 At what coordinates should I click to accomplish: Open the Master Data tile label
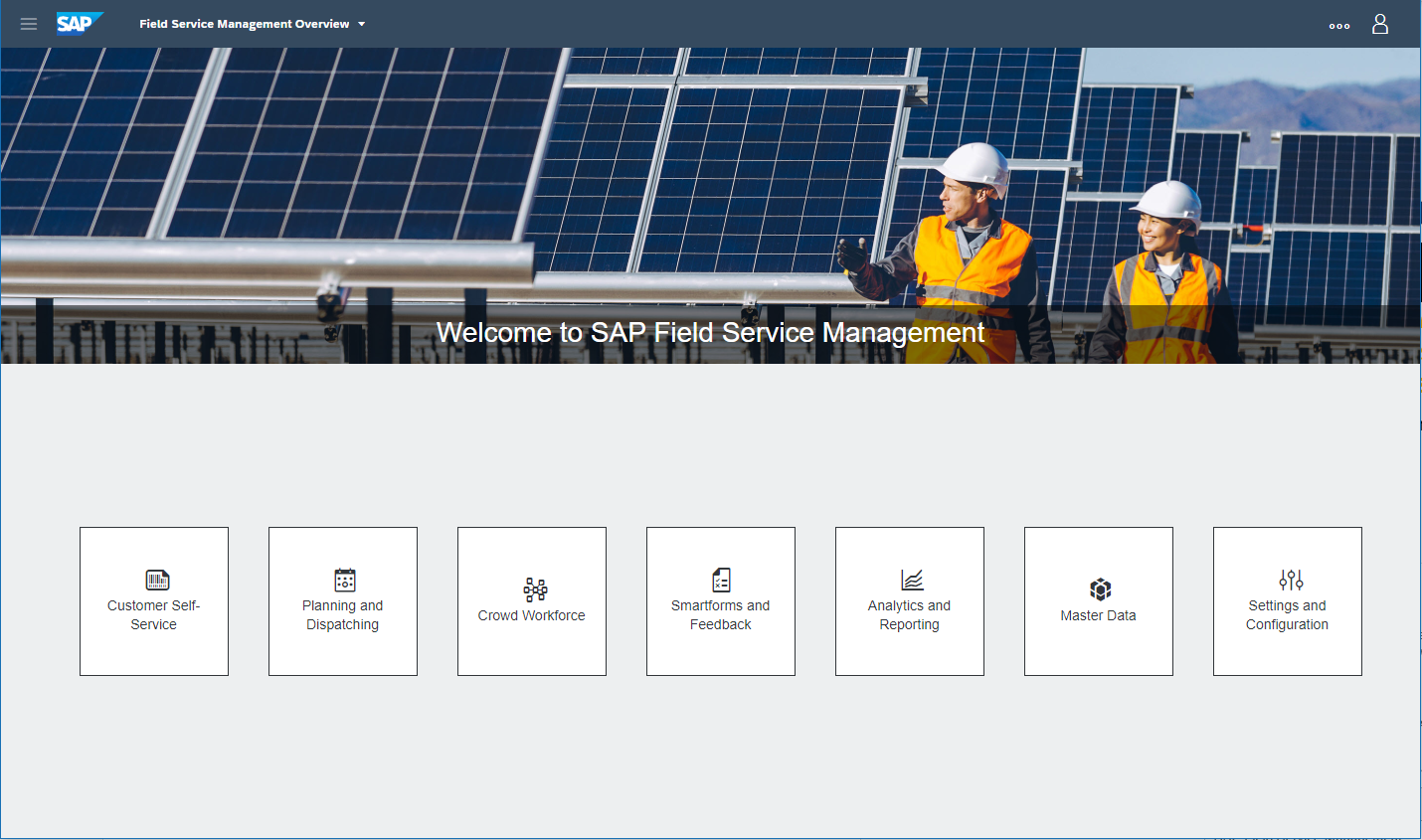1099,615
